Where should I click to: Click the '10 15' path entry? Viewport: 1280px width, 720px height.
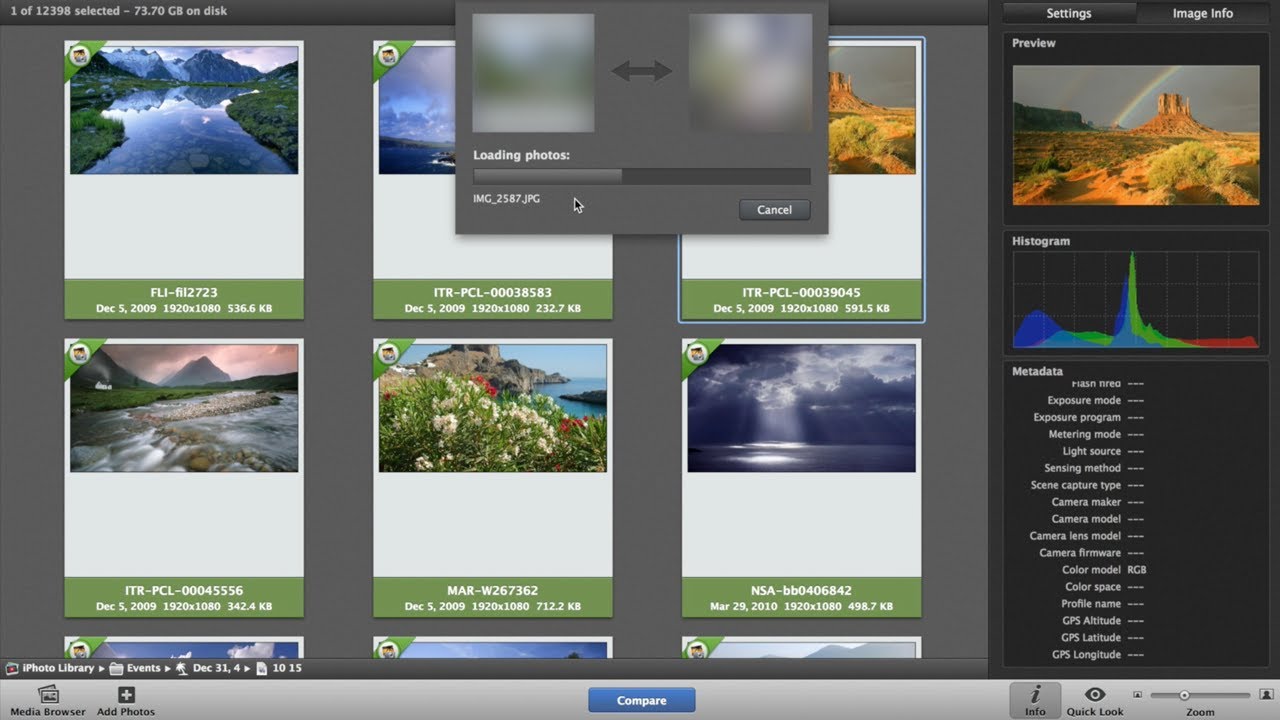[x=287, y=668]
